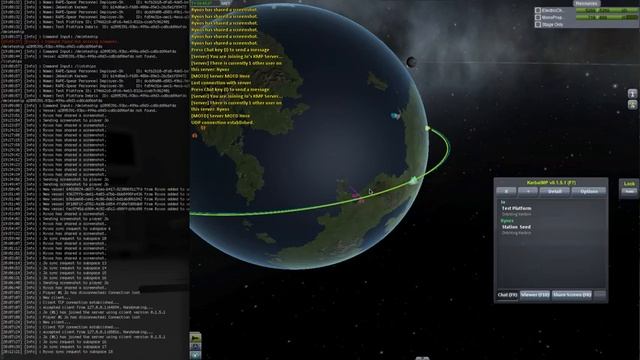640x360 pixels.
Task: Open the Resources tab at top right
Action: tap(587, 3)
